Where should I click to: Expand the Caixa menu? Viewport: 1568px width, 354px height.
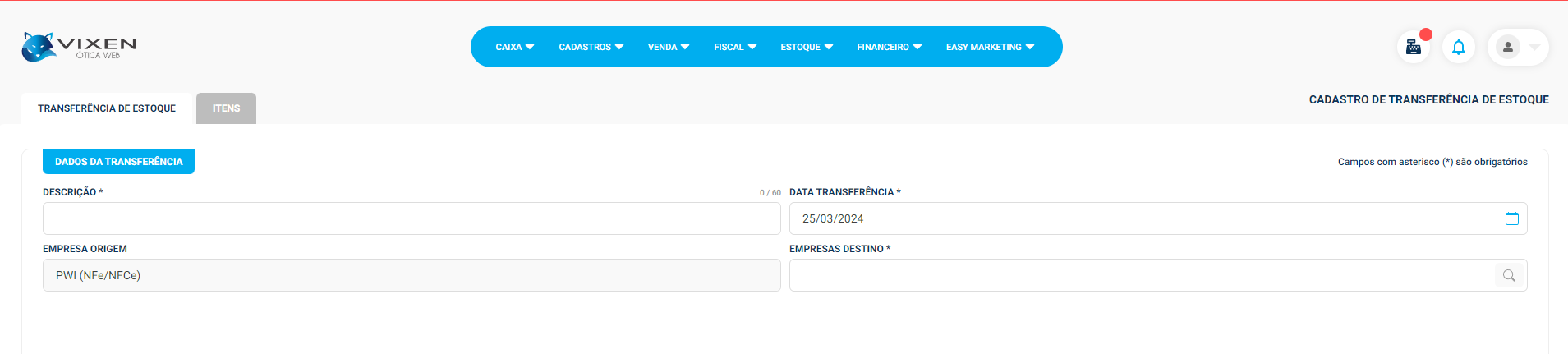tap(514, 47)
